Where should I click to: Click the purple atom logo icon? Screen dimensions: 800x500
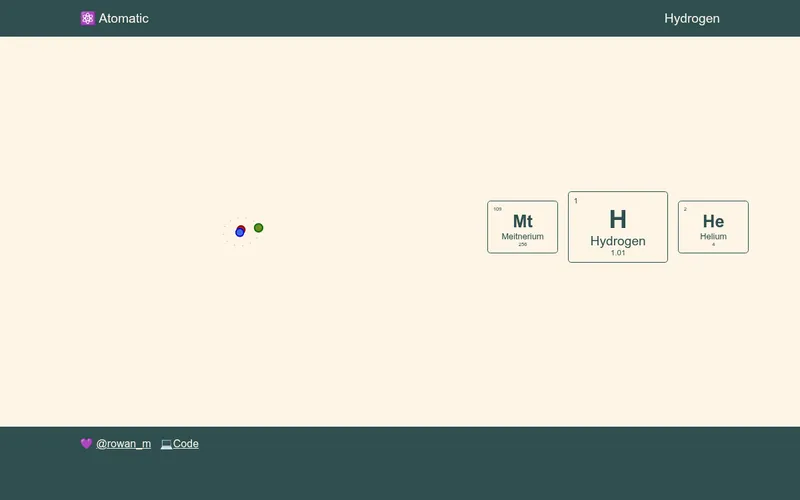88,18
